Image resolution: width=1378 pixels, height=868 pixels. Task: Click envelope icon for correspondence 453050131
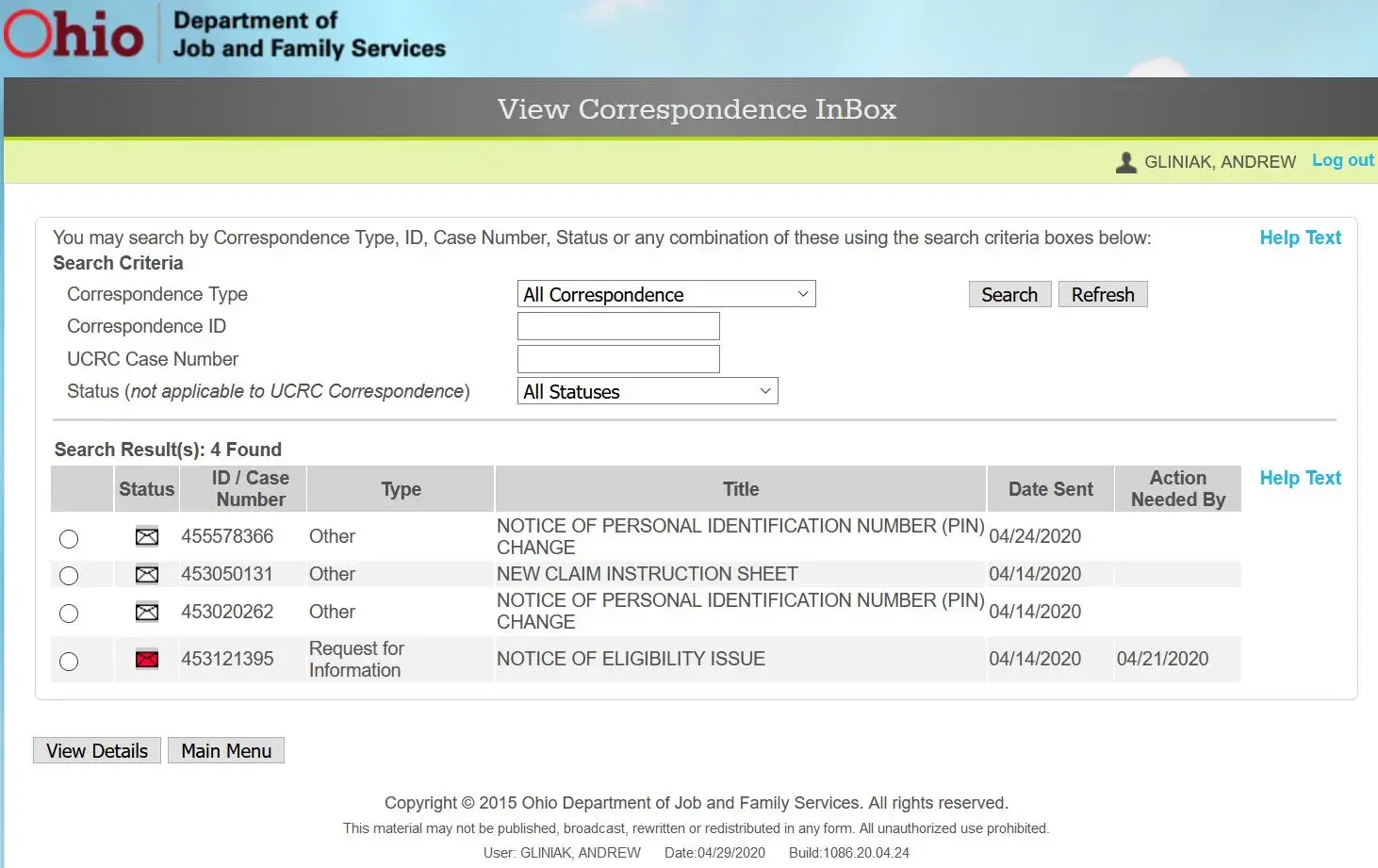pyautogui.click(x=146, y=574)
